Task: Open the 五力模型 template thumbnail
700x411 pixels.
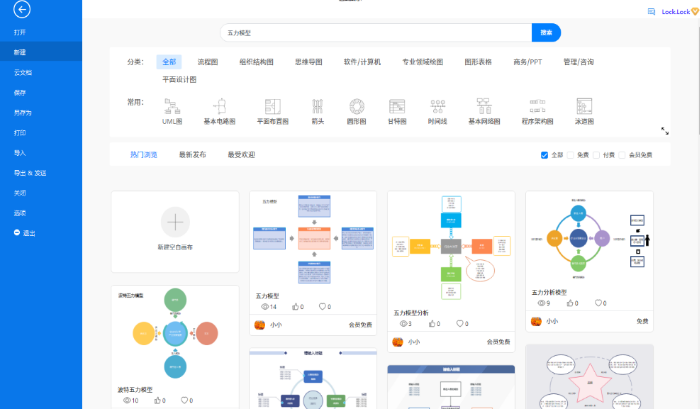Action: [313, 240]
